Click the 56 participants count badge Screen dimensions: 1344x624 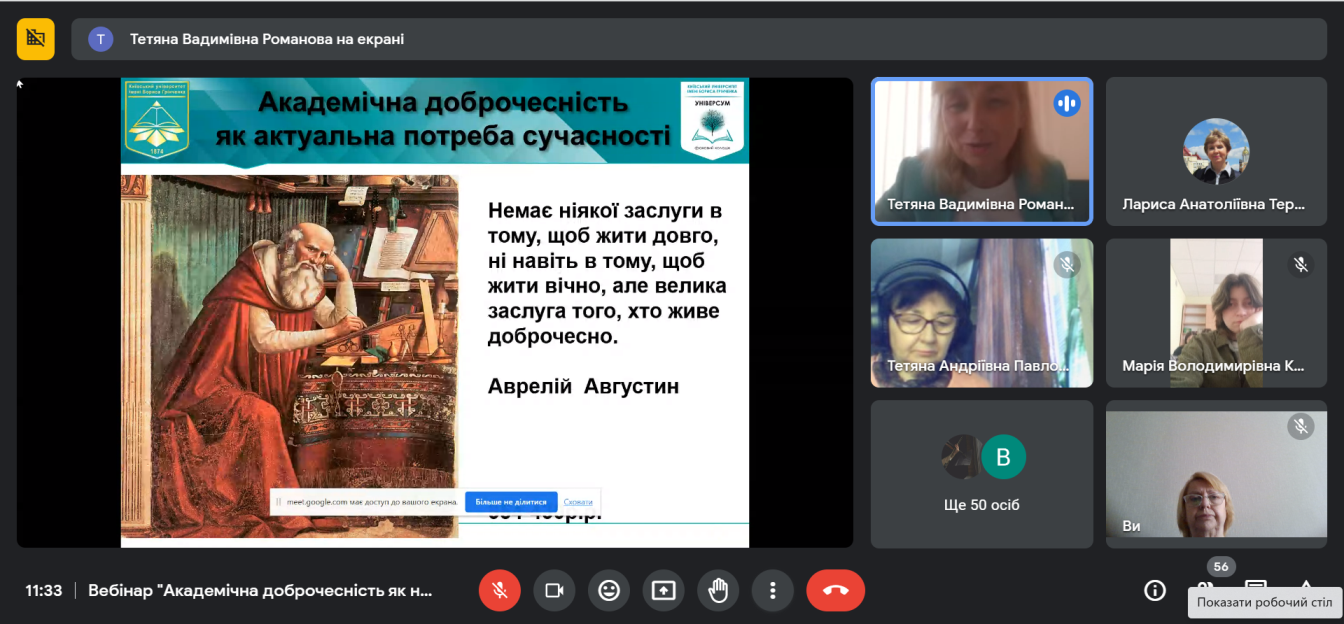pyautogui.click(x=1220, y=567)
